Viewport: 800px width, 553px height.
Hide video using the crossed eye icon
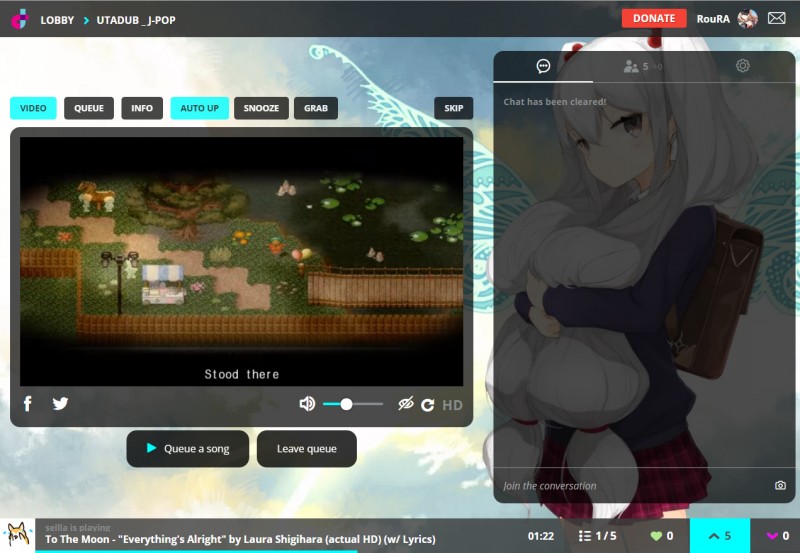tap(405, 404)
